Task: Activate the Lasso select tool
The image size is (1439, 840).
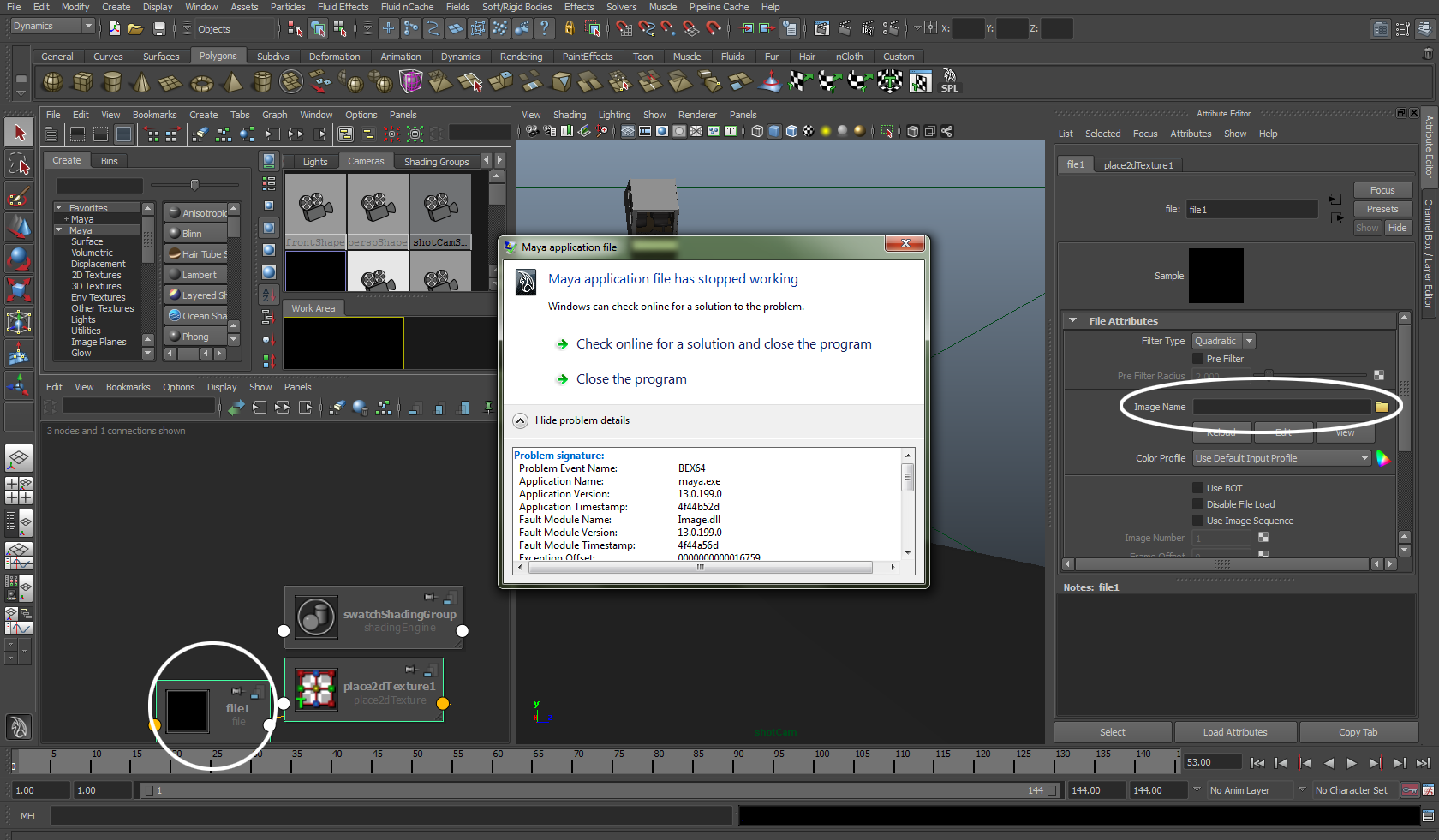Action: tap(19, 164)
